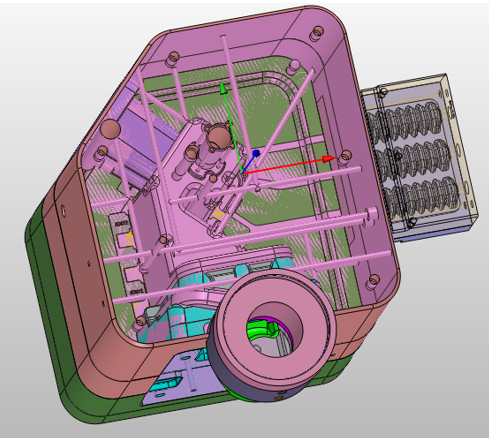Click the green Y-axis arrow tip
This screenshot has height=439, width=489.
click(223, 87)
